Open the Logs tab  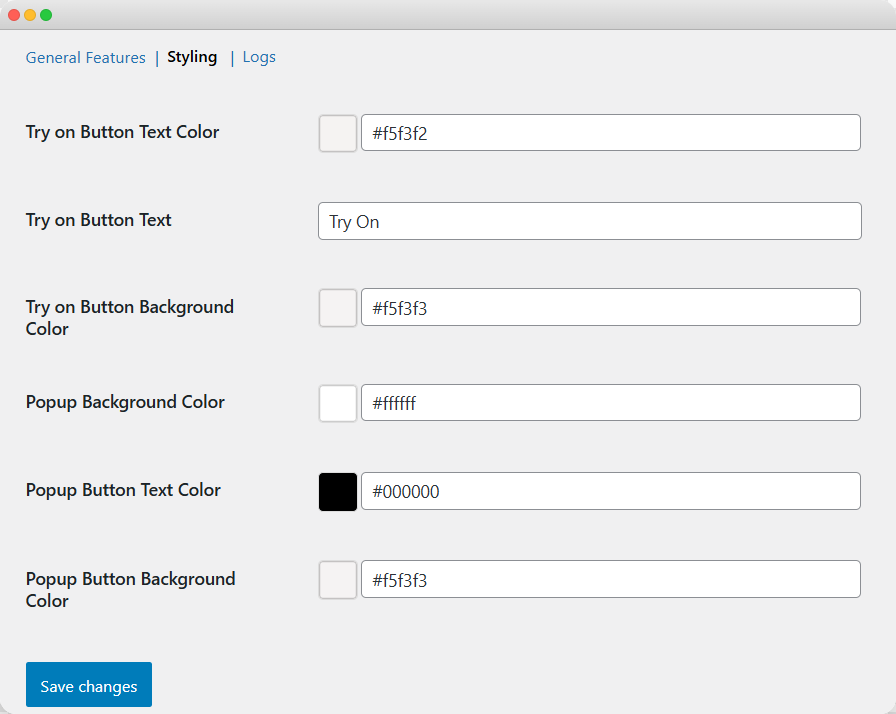coord(259,57)
